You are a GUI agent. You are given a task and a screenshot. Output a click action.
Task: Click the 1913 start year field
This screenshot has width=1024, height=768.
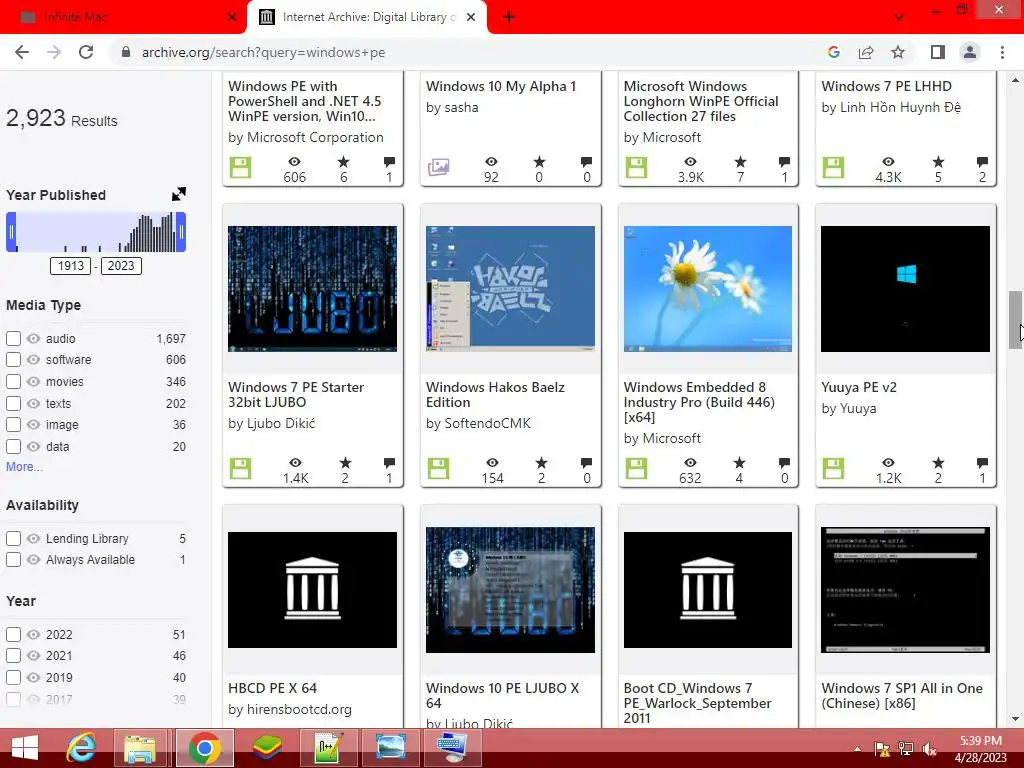(x=71, y=266)
